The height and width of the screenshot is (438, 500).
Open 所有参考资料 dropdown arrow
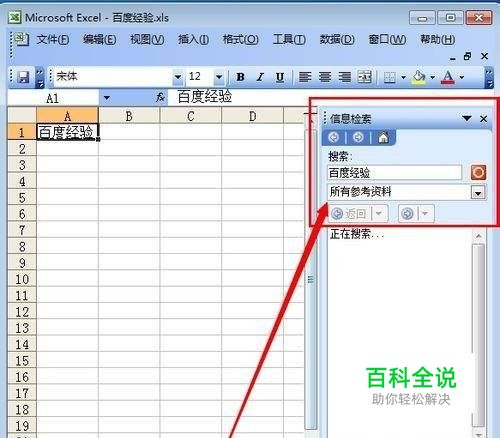[478, 193]
